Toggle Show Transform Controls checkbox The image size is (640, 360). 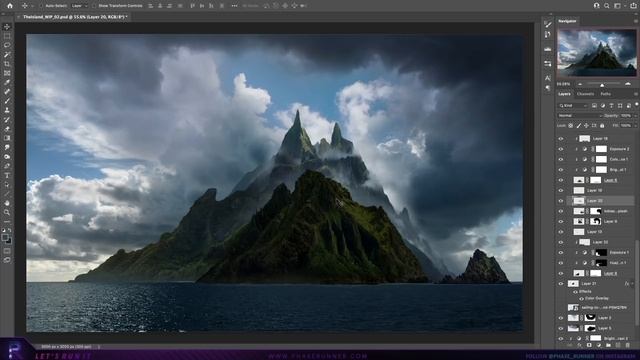coord(95,6)
